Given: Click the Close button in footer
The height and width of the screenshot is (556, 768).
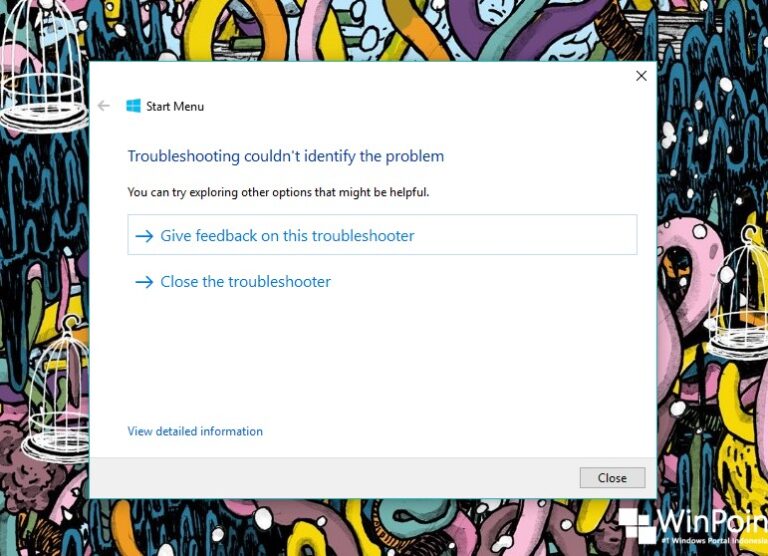Looking at the screenshot, I should click(612, 478).
